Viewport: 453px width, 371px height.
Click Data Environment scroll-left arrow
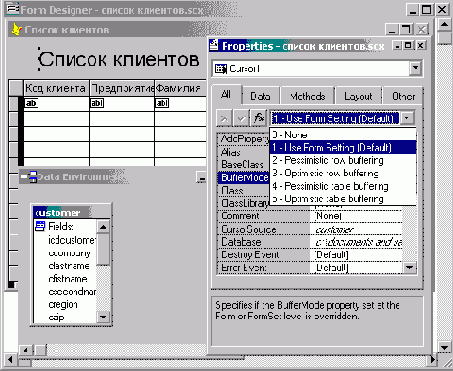(x=25, y=350)
